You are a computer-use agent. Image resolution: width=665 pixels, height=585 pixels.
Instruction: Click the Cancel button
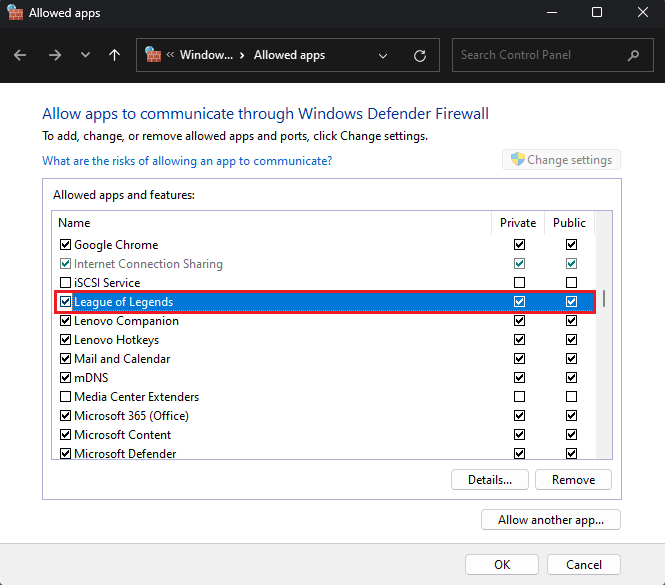tap(584, 565)
